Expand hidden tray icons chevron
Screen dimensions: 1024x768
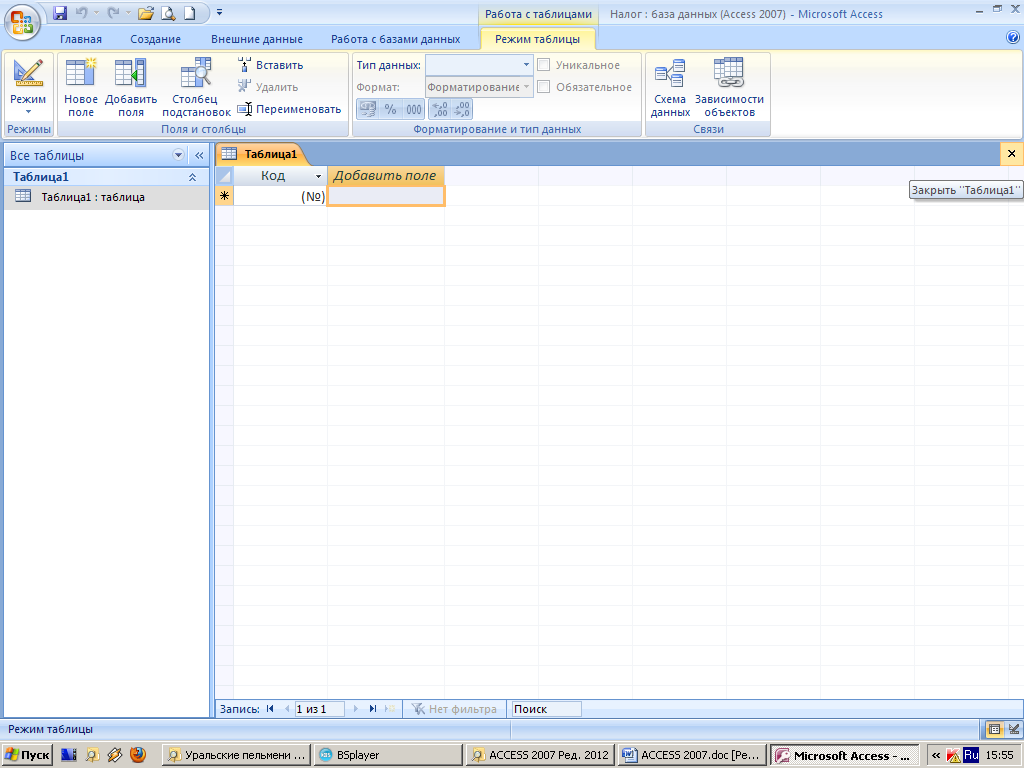pos(936,755)
